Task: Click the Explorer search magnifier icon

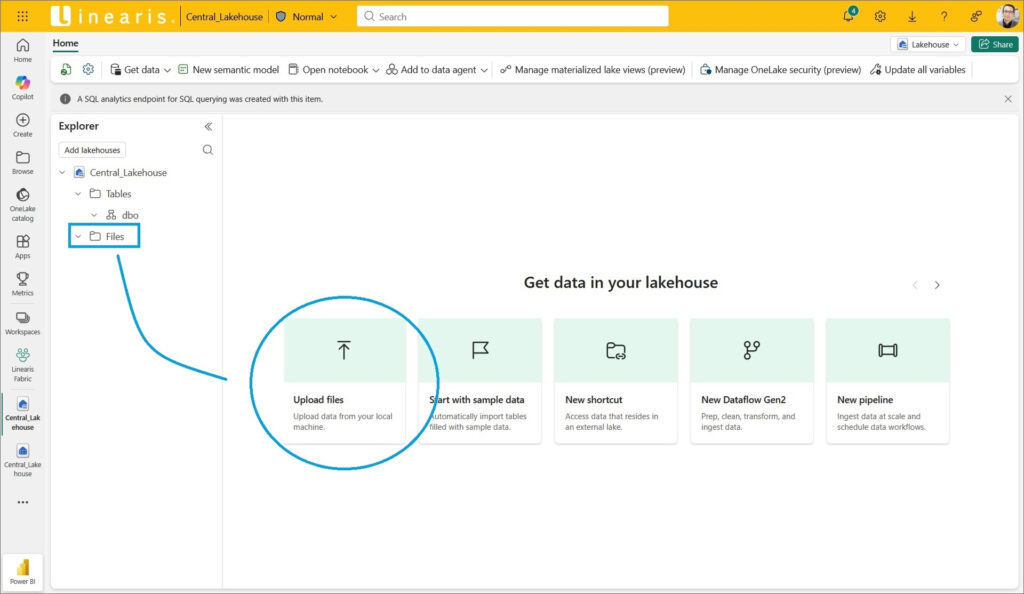Action: [x=208, y=150]
